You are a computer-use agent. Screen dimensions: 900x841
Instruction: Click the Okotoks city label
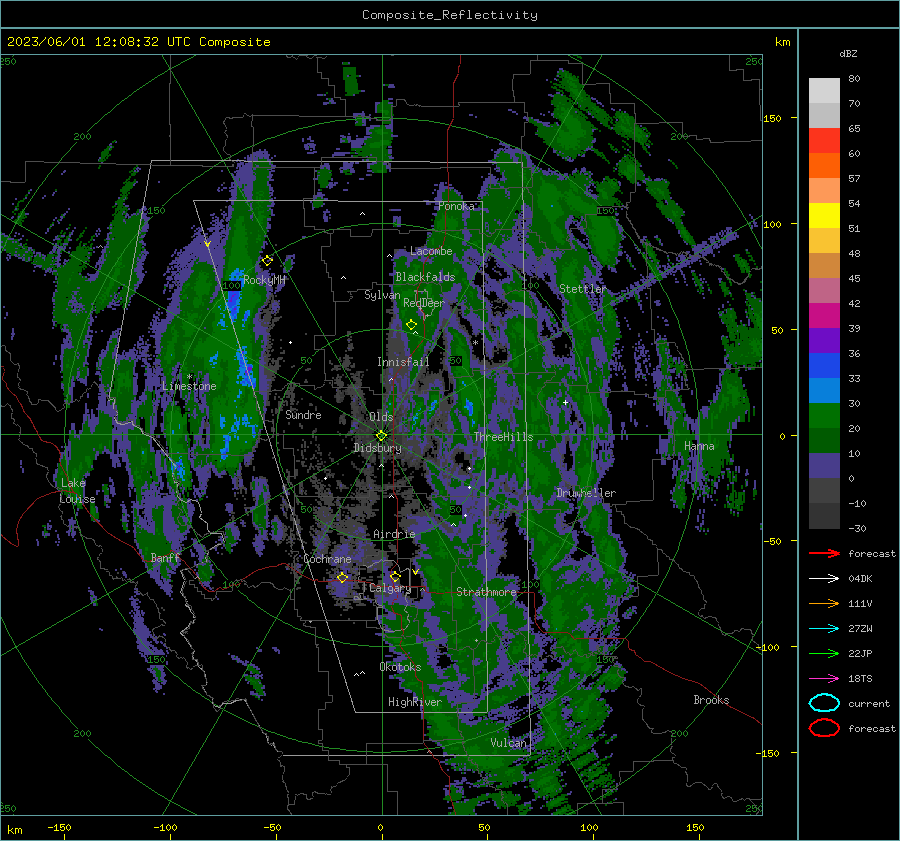pos(400,667)
